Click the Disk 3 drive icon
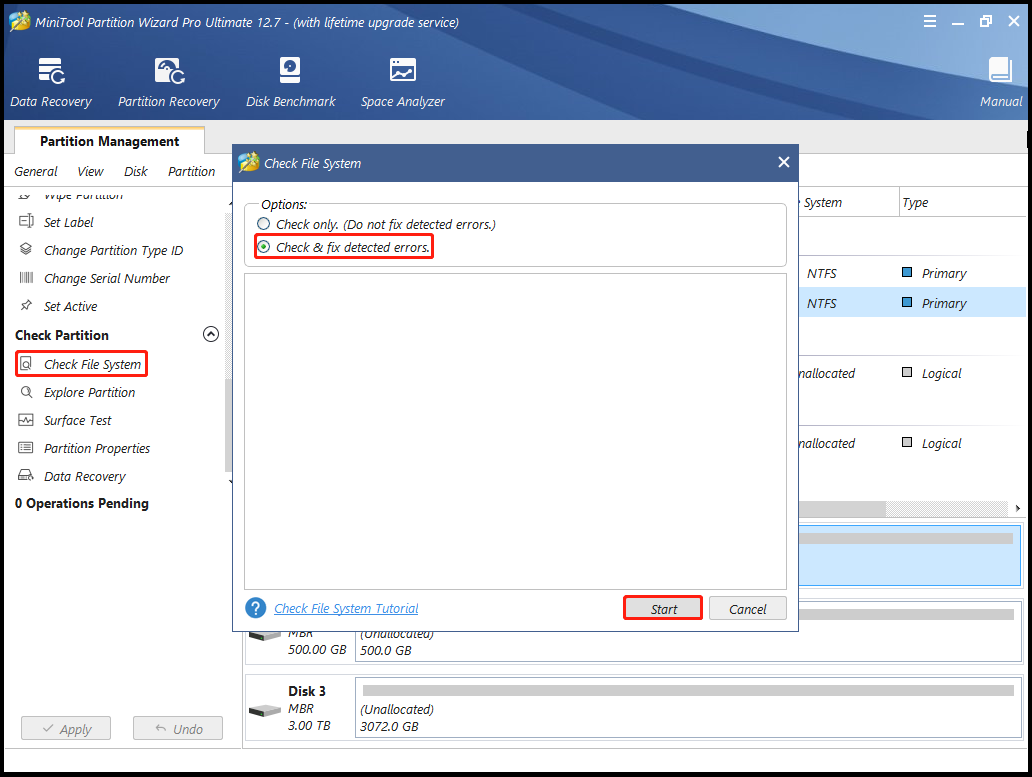Viewport: 1032px width, 777px height. click(x=265, y=711)
